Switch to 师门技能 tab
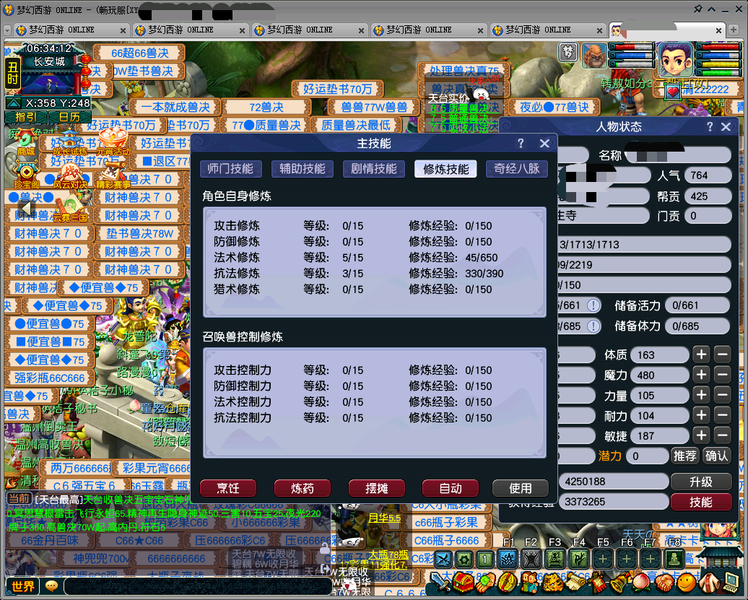 (230, 169)
